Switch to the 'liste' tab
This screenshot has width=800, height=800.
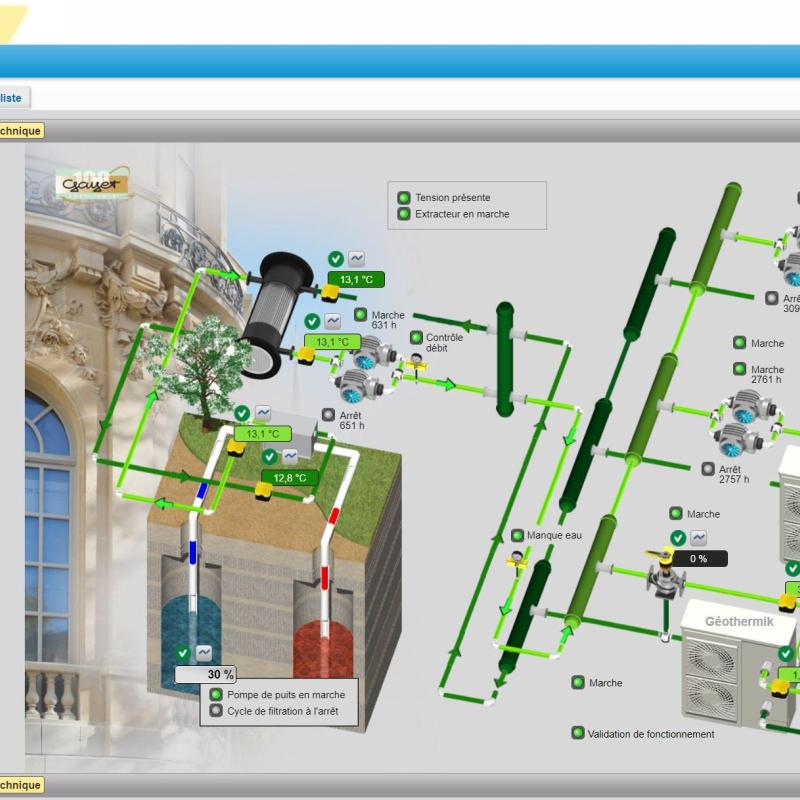click(x=12, y=97)
